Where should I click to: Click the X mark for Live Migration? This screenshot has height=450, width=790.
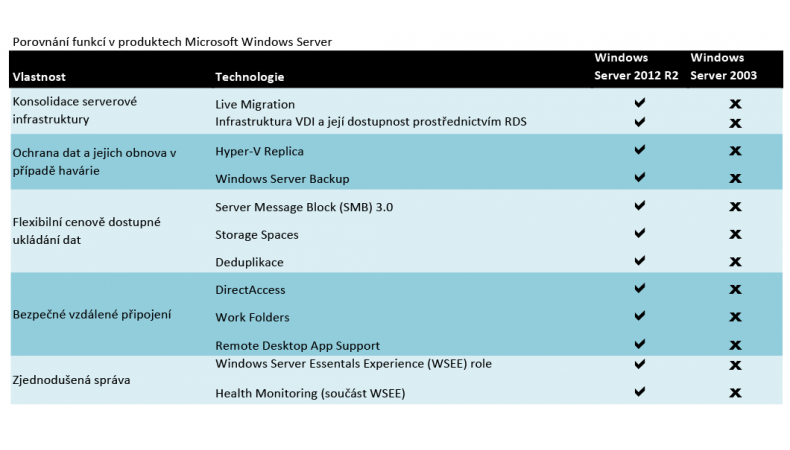735,104
